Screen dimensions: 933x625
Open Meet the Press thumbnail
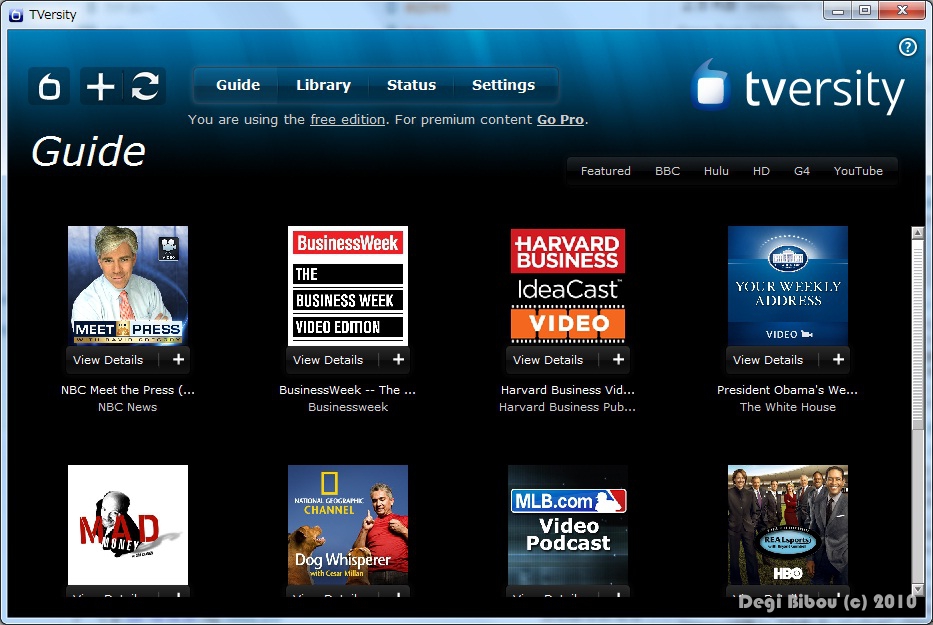128,286
